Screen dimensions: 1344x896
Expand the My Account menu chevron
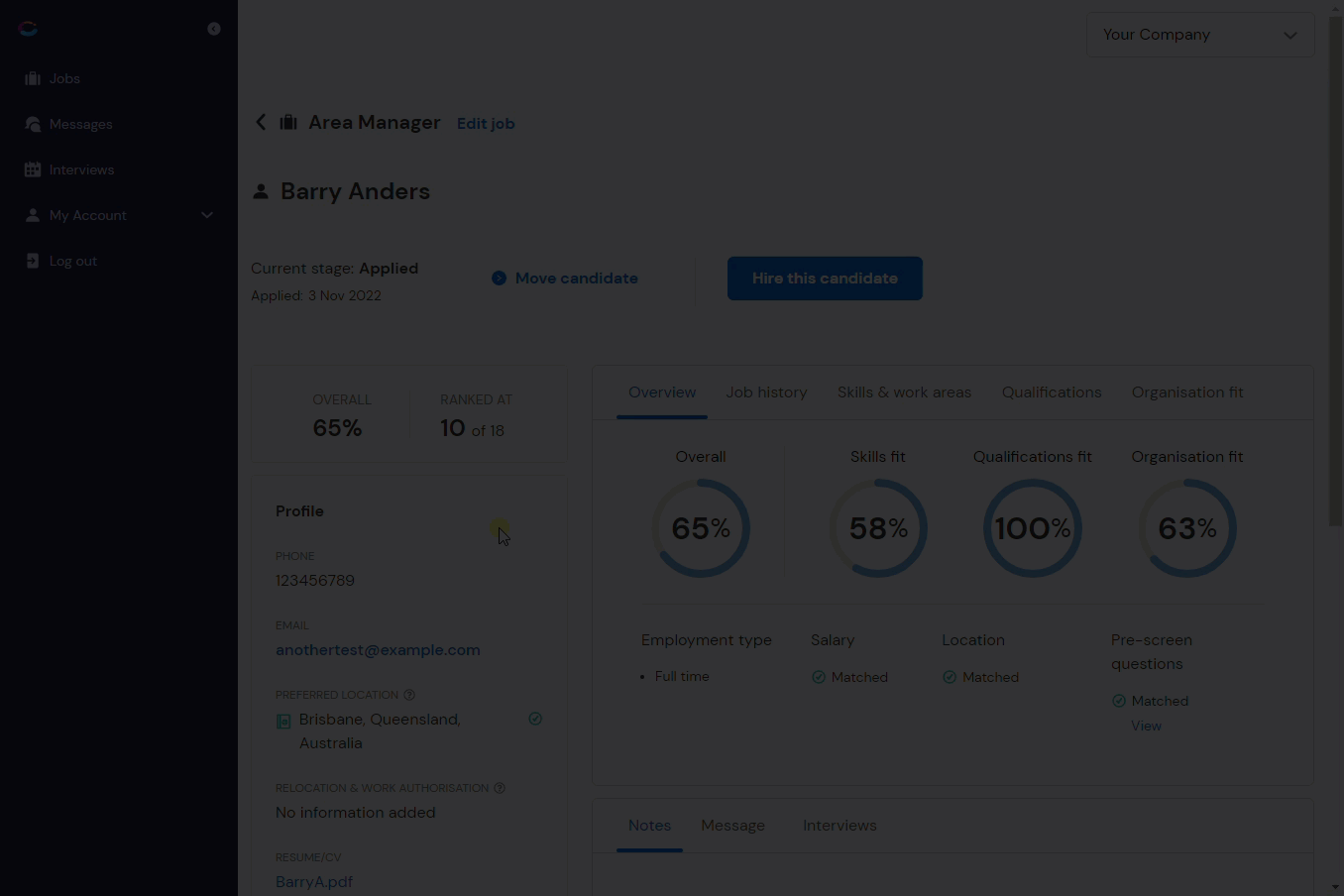tap(207, 215)
